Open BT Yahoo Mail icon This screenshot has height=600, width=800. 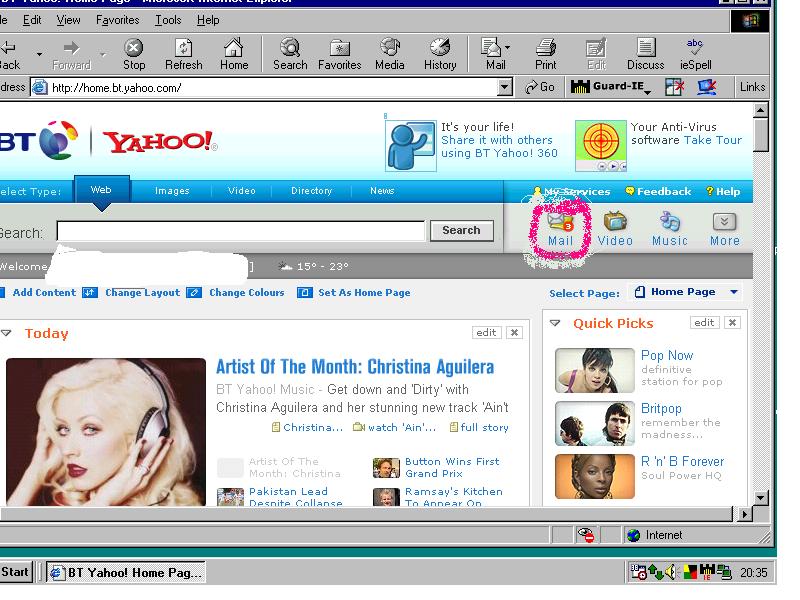tap(560, 229)
